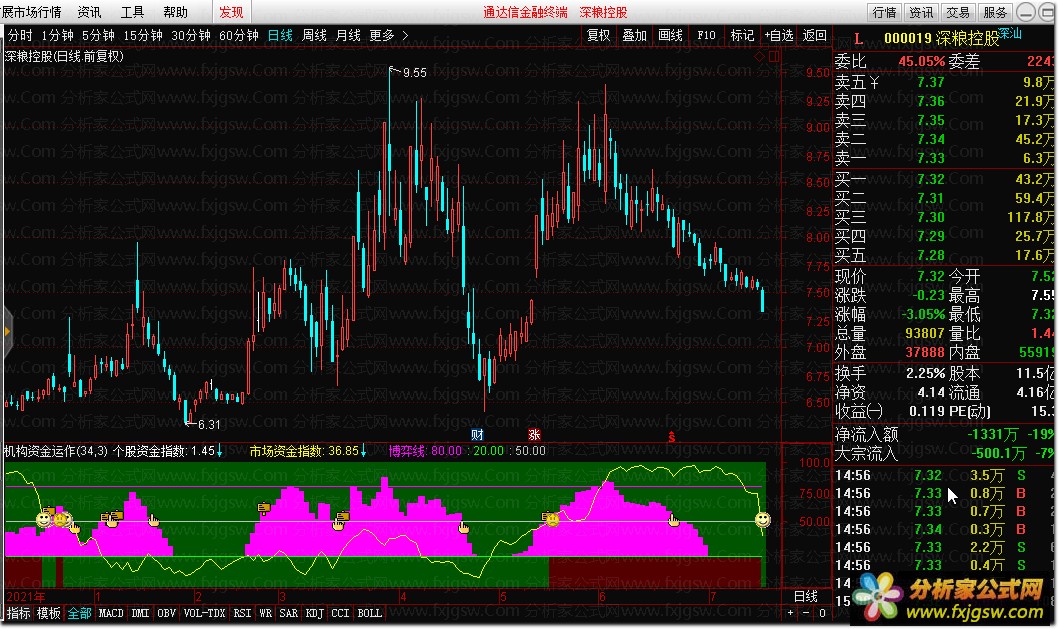
Task: Click the first smiley face icon at indicator's left
Action: [x=43, y=519]
